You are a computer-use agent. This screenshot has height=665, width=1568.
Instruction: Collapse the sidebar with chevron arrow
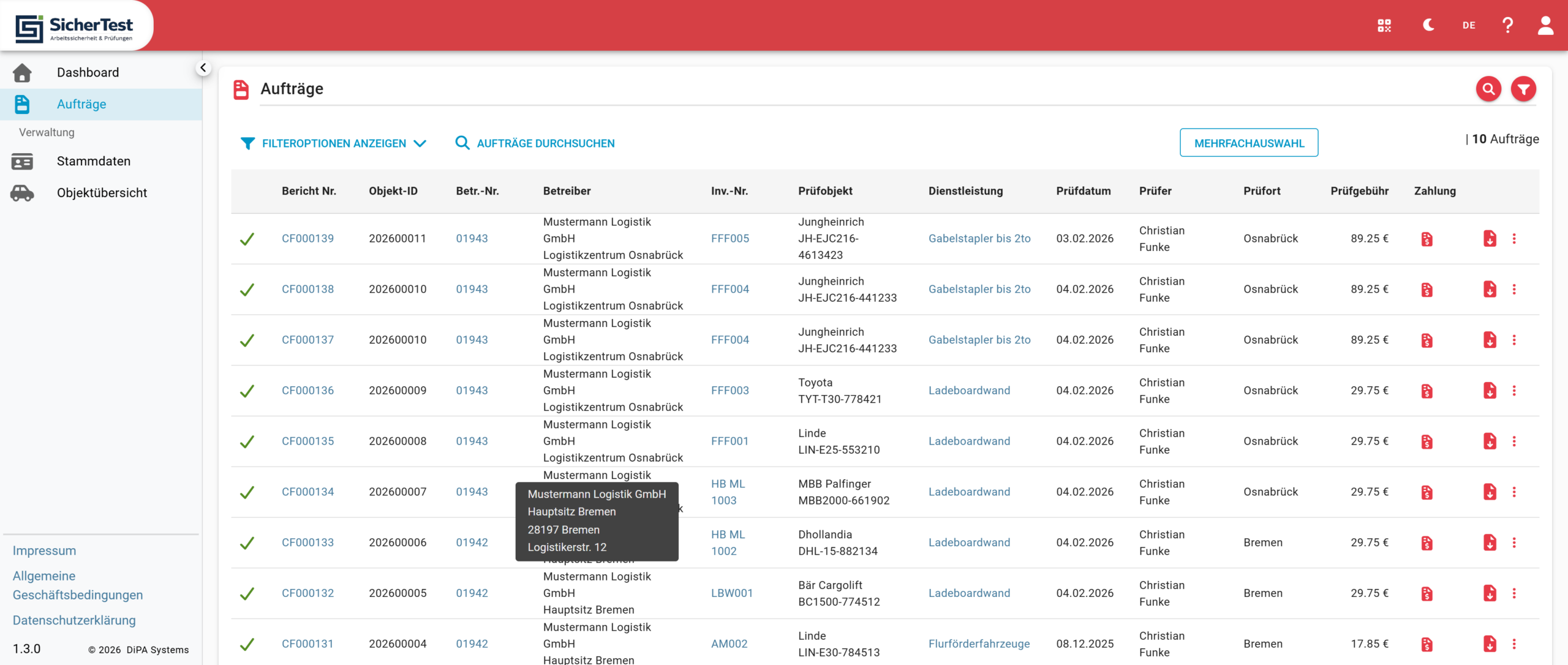pyautogui.click(x=203, y=68)
